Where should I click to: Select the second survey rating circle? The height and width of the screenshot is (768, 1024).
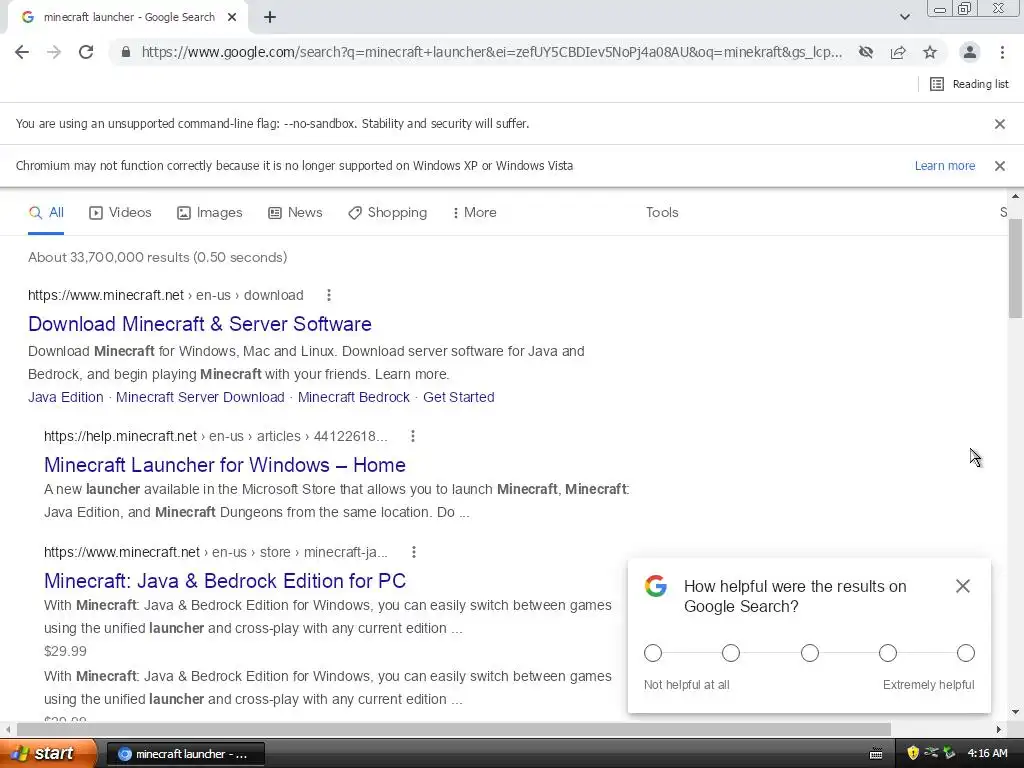click(731, 653)
